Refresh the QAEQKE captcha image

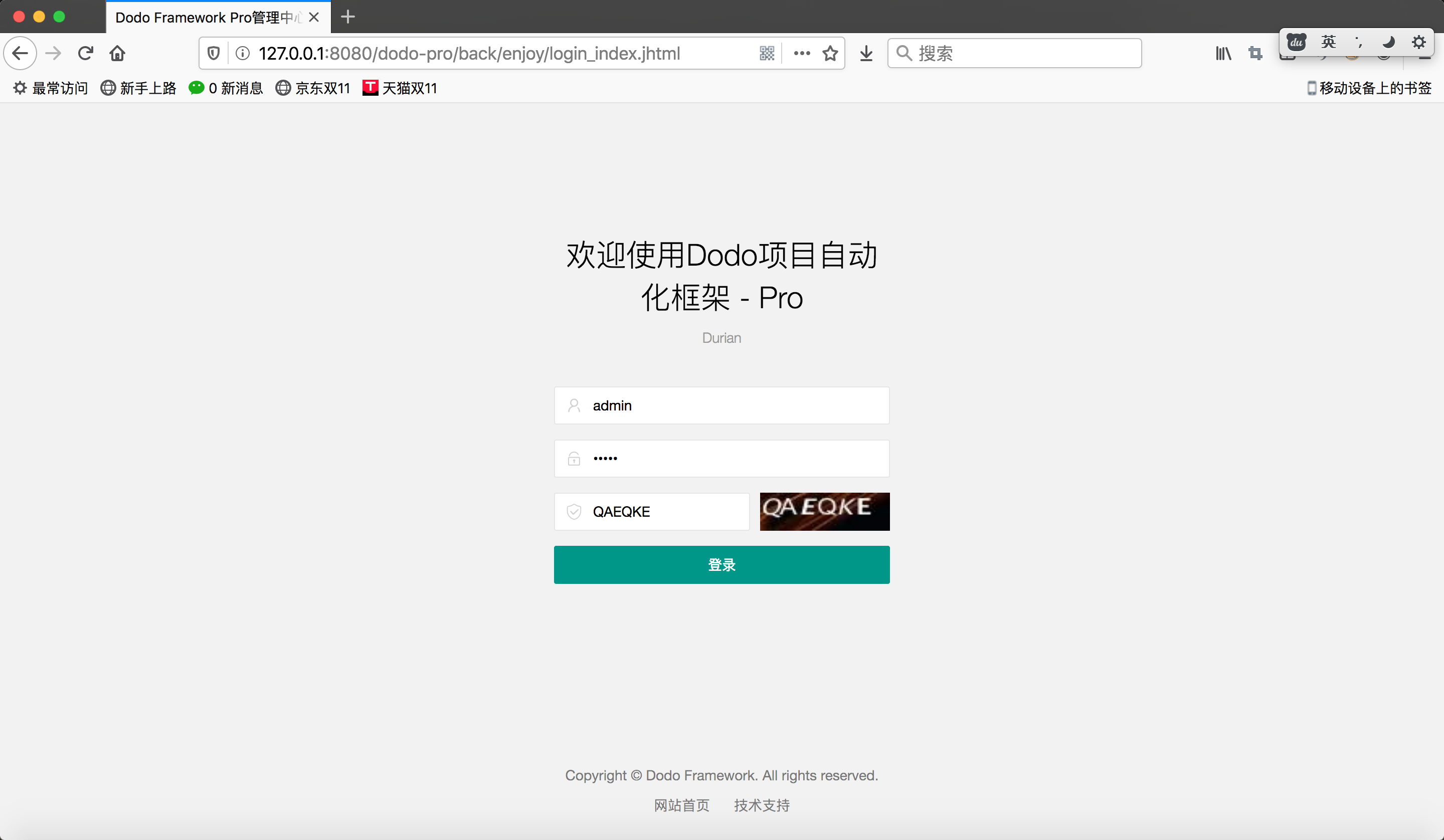(825, 512)
